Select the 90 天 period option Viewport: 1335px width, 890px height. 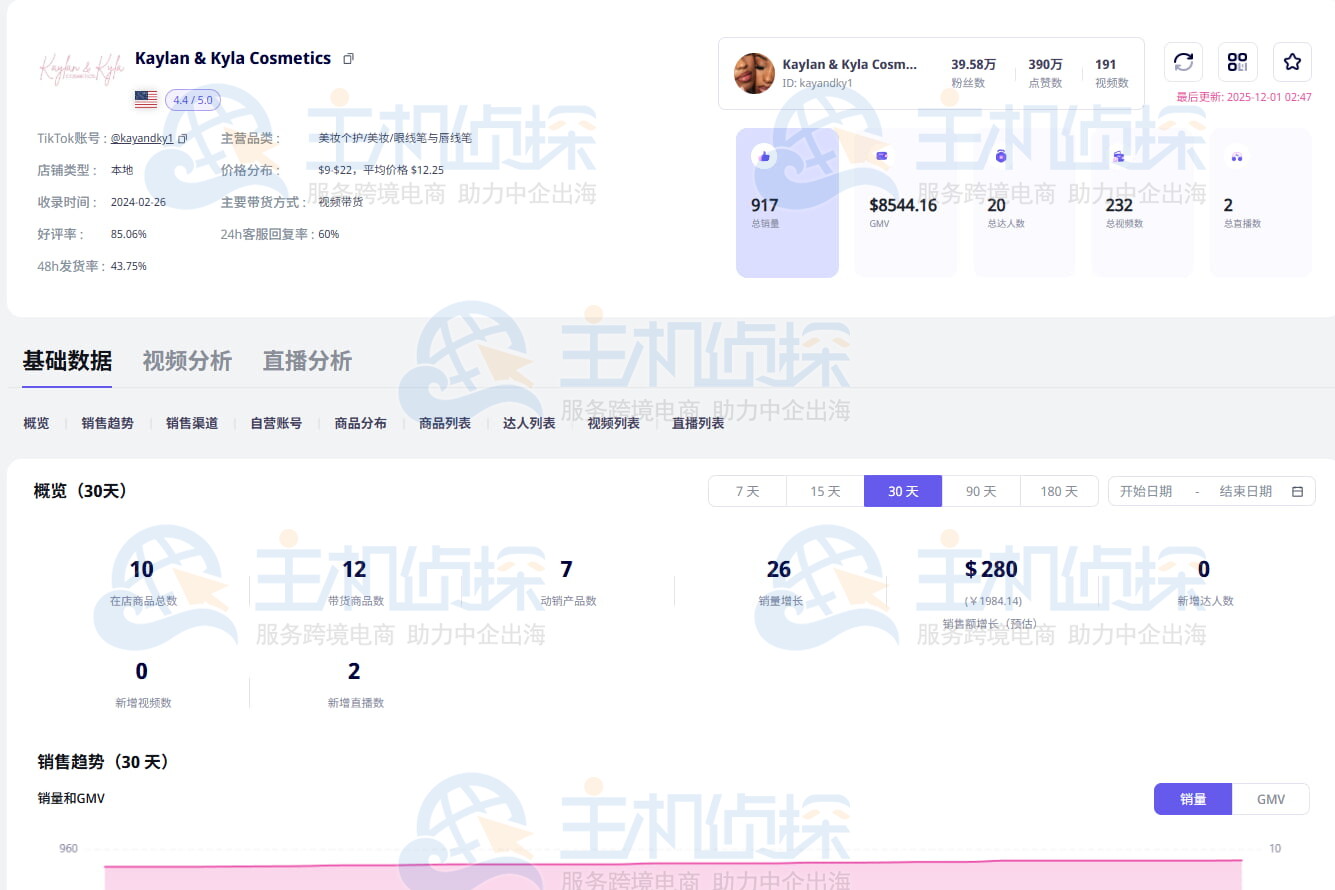pyautogui.click(x=981, y=491)
